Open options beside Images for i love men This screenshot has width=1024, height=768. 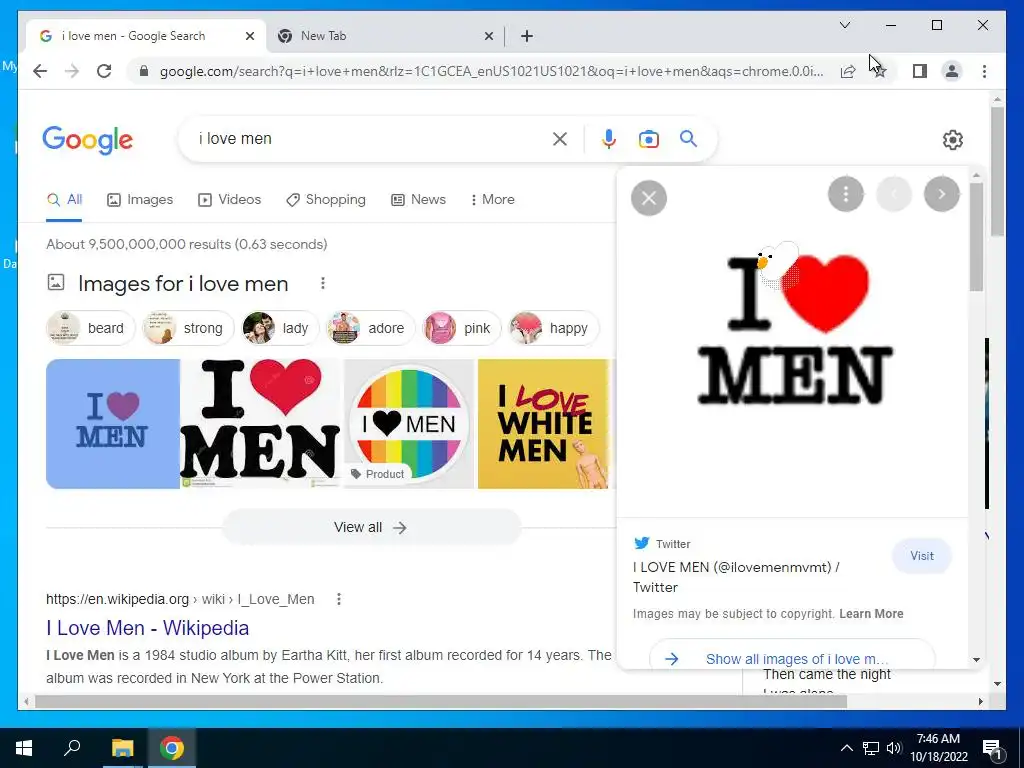click(323, 283)
